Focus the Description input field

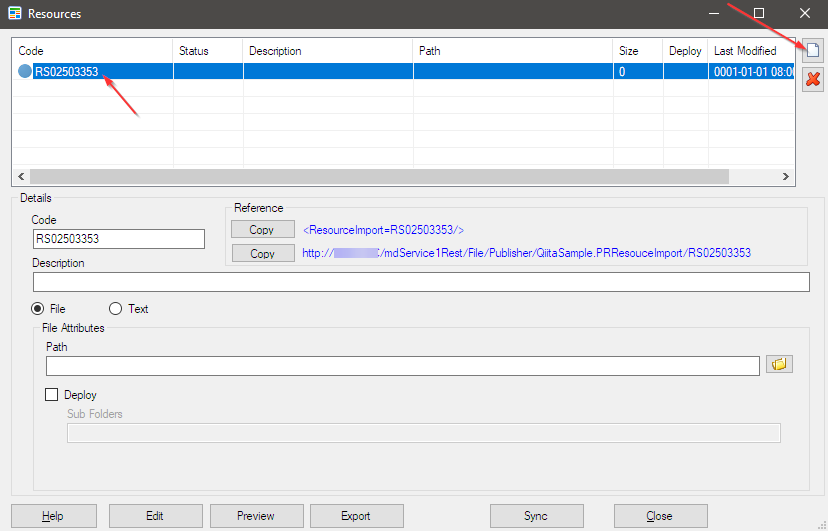[x=421, y=282]
